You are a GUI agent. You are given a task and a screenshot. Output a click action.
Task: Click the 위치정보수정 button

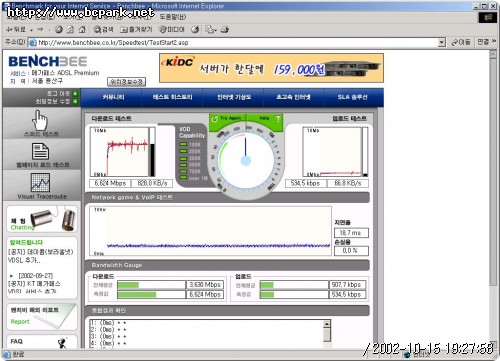coord(126,81)
